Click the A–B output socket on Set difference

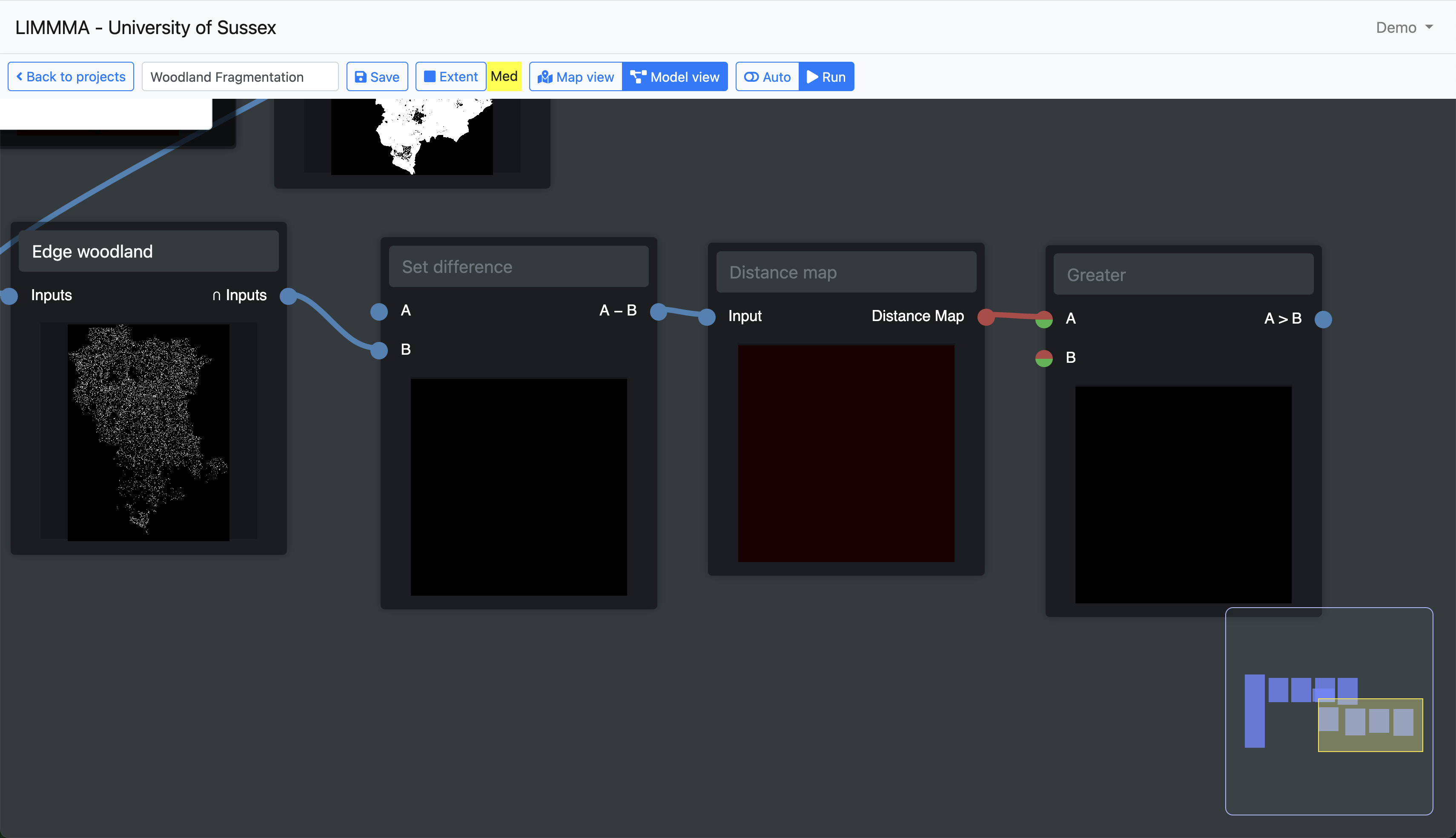[659, 311]
